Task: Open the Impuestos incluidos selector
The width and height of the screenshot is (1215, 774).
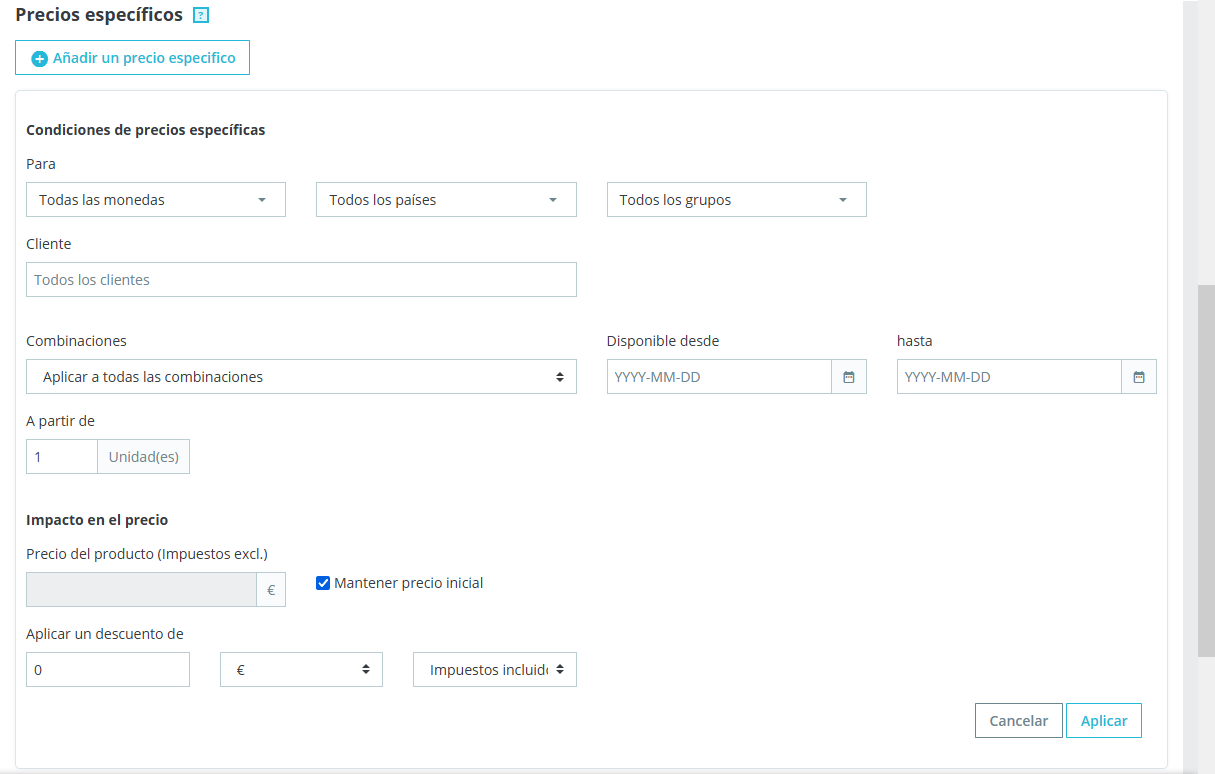Action: click(x=494, y=670)
